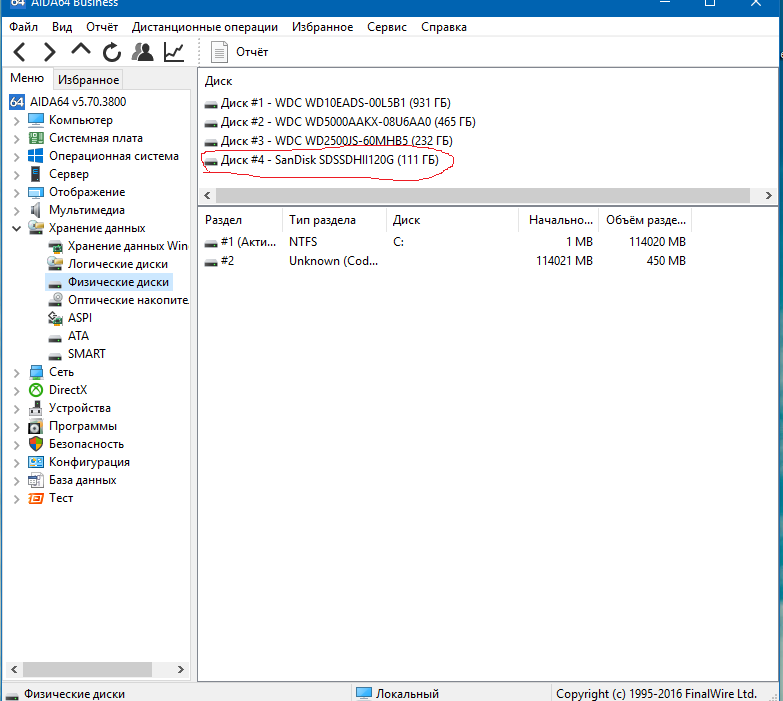Refresh the current page

pos(112,52)
